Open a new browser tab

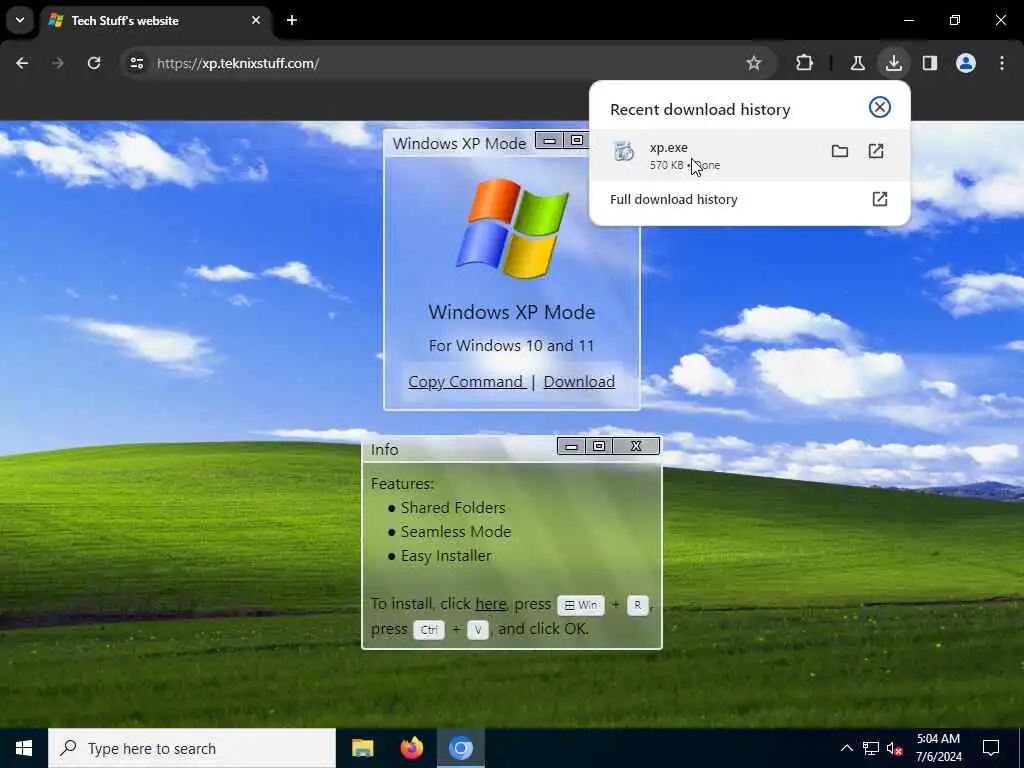click(x=292, y=20)
